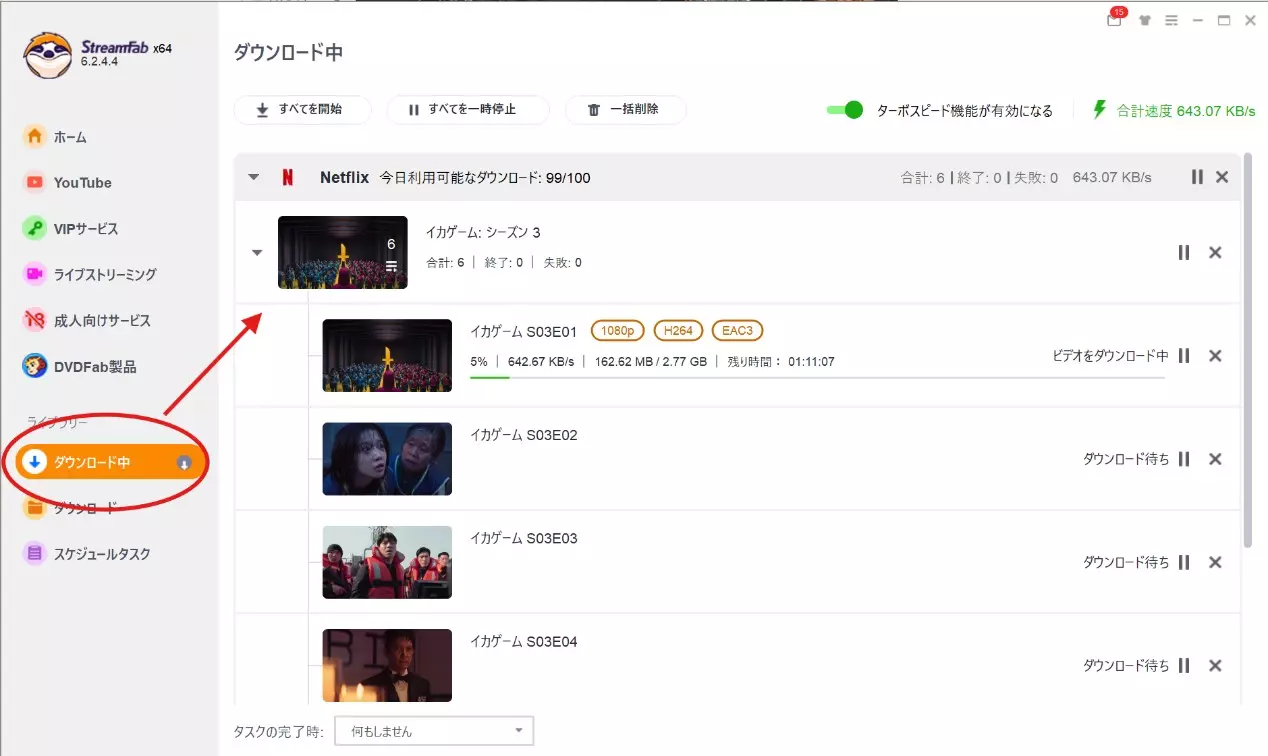Disable the turbo speed toggle

click(845, 111)
